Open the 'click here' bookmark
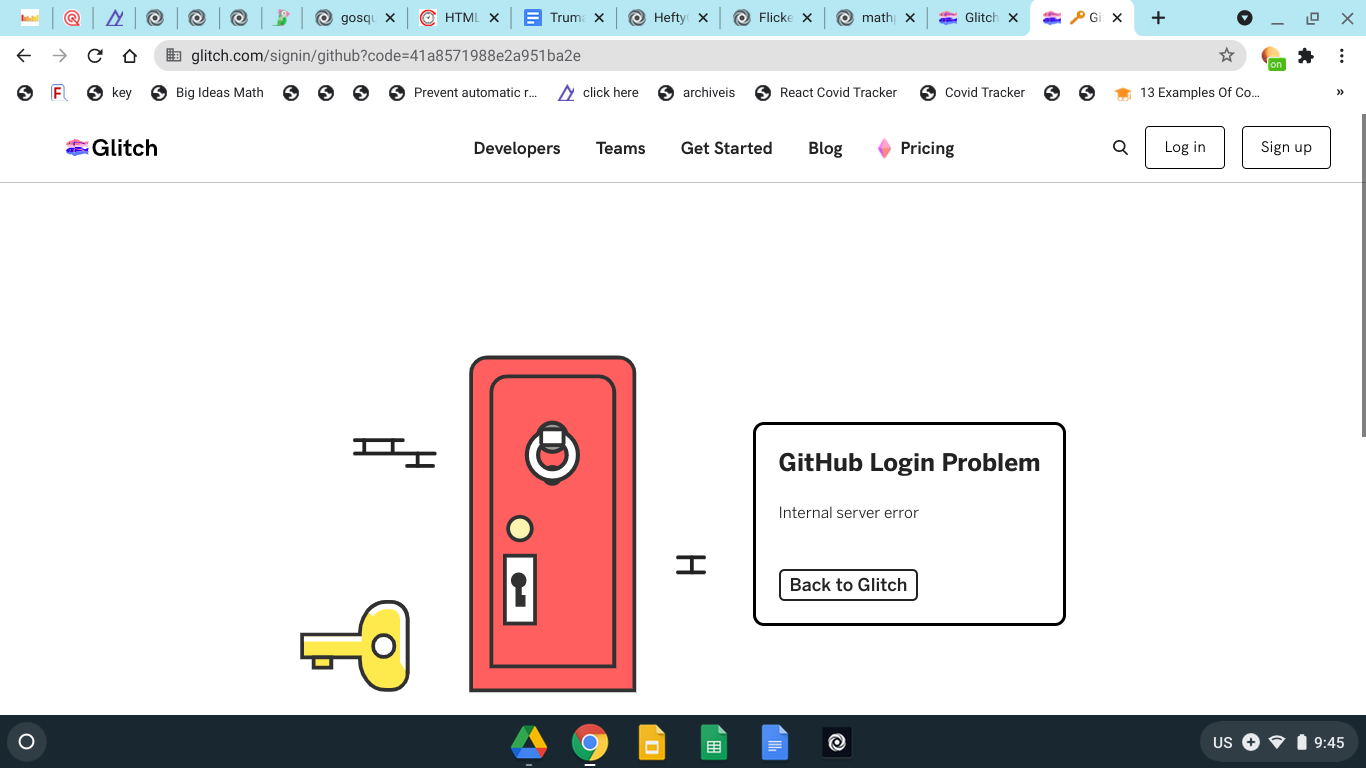Viewport: 1366px width, 768px height. pyautogui.click(x=598, y=93)
